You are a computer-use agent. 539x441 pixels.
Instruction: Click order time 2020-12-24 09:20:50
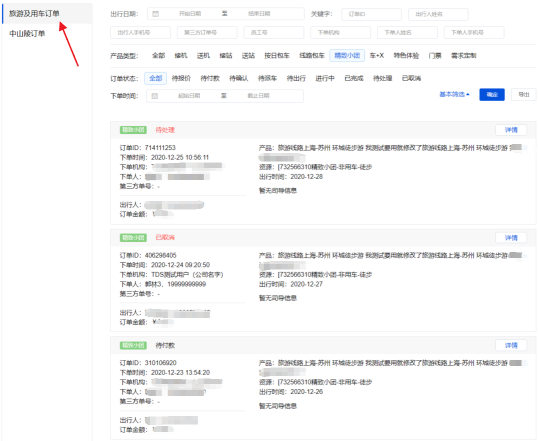tap(180, 265)
